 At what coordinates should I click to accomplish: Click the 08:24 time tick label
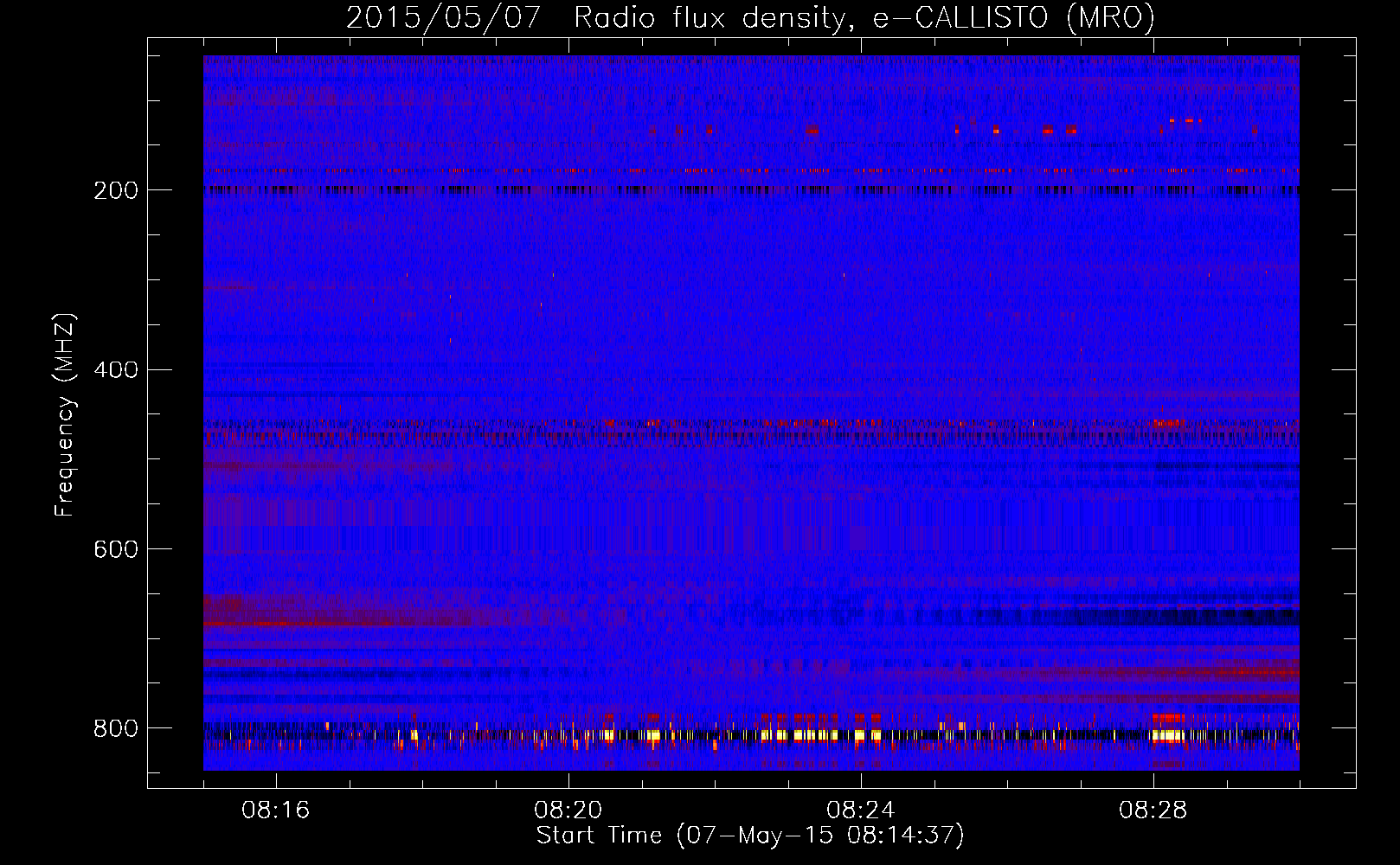[861, 811]
